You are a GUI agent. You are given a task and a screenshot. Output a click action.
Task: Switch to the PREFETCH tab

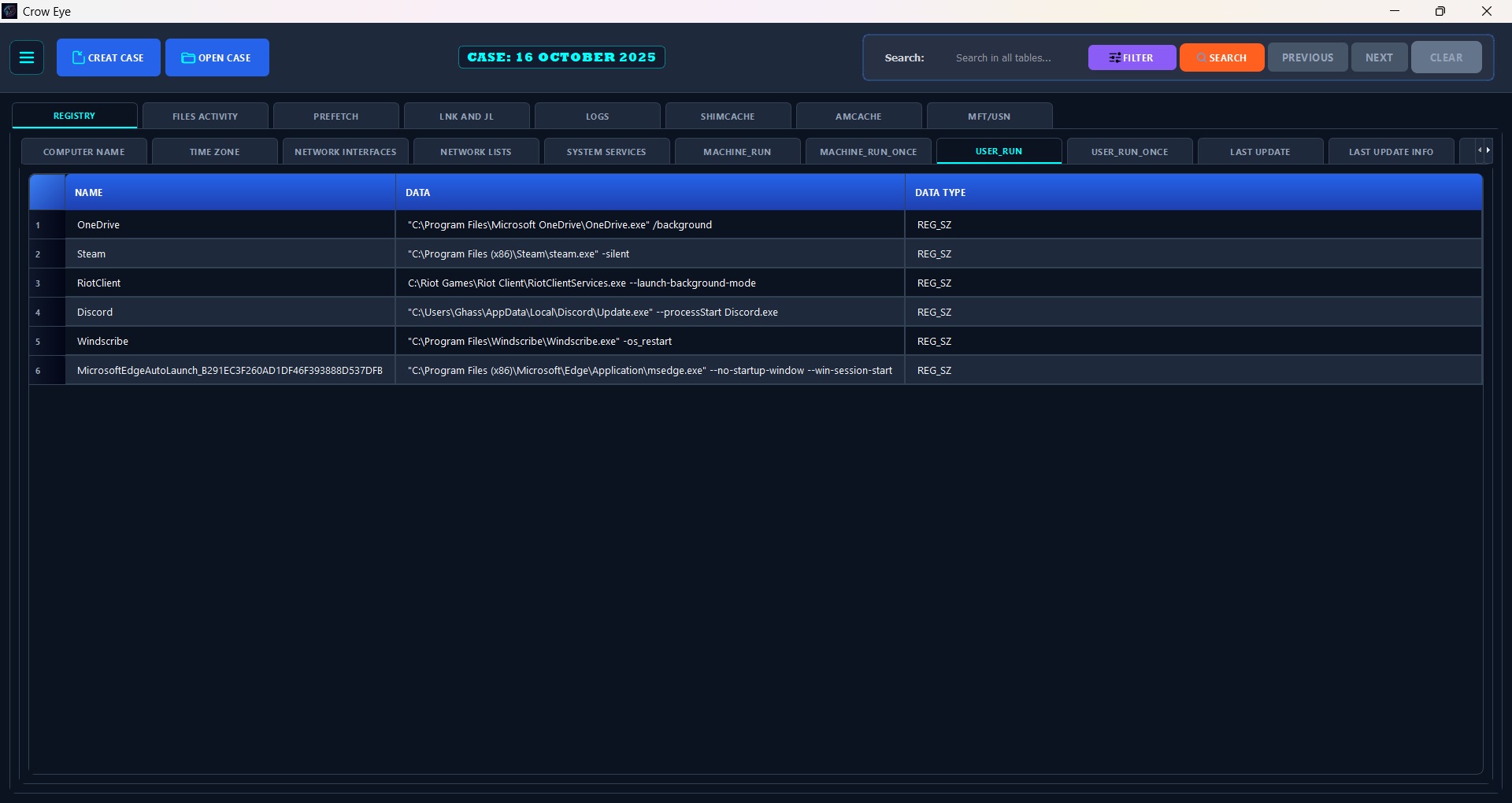point(336,116)
